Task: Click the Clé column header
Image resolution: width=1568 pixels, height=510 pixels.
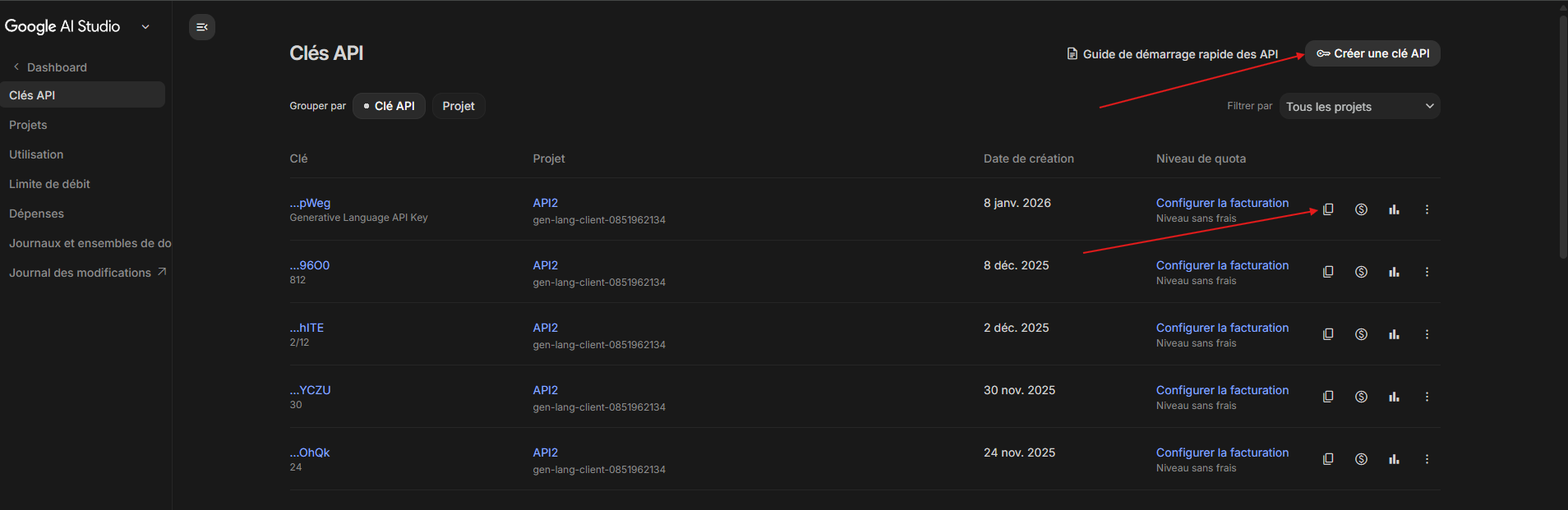Action: pyautogui.click(x=298, y=159)
